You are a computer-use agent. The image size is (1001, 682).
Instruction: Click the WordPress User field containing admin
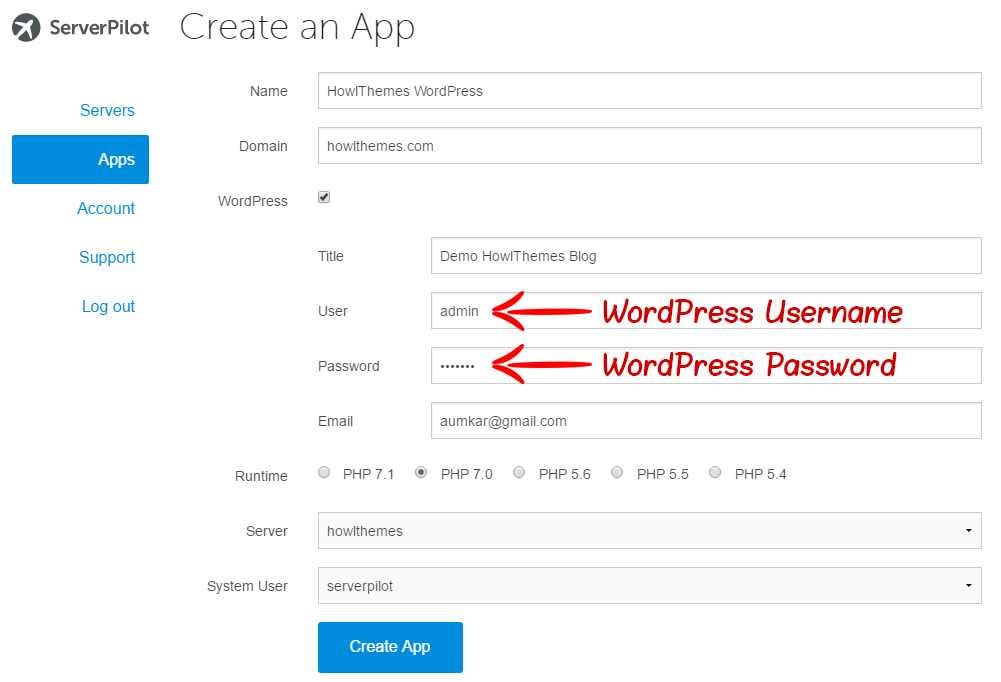click(x=706, y=310)
